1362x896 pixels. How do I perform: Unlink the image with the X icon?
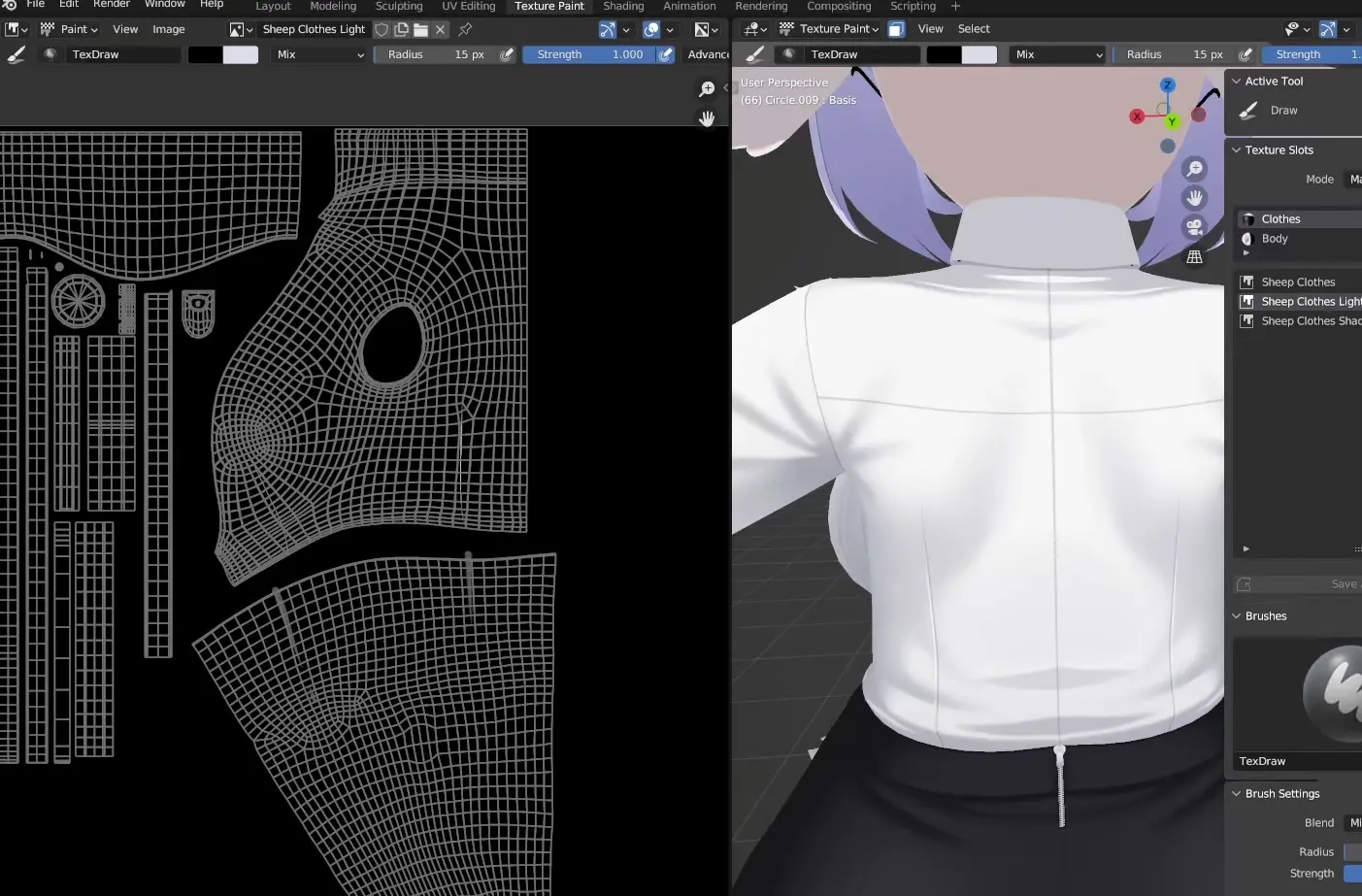440,29
